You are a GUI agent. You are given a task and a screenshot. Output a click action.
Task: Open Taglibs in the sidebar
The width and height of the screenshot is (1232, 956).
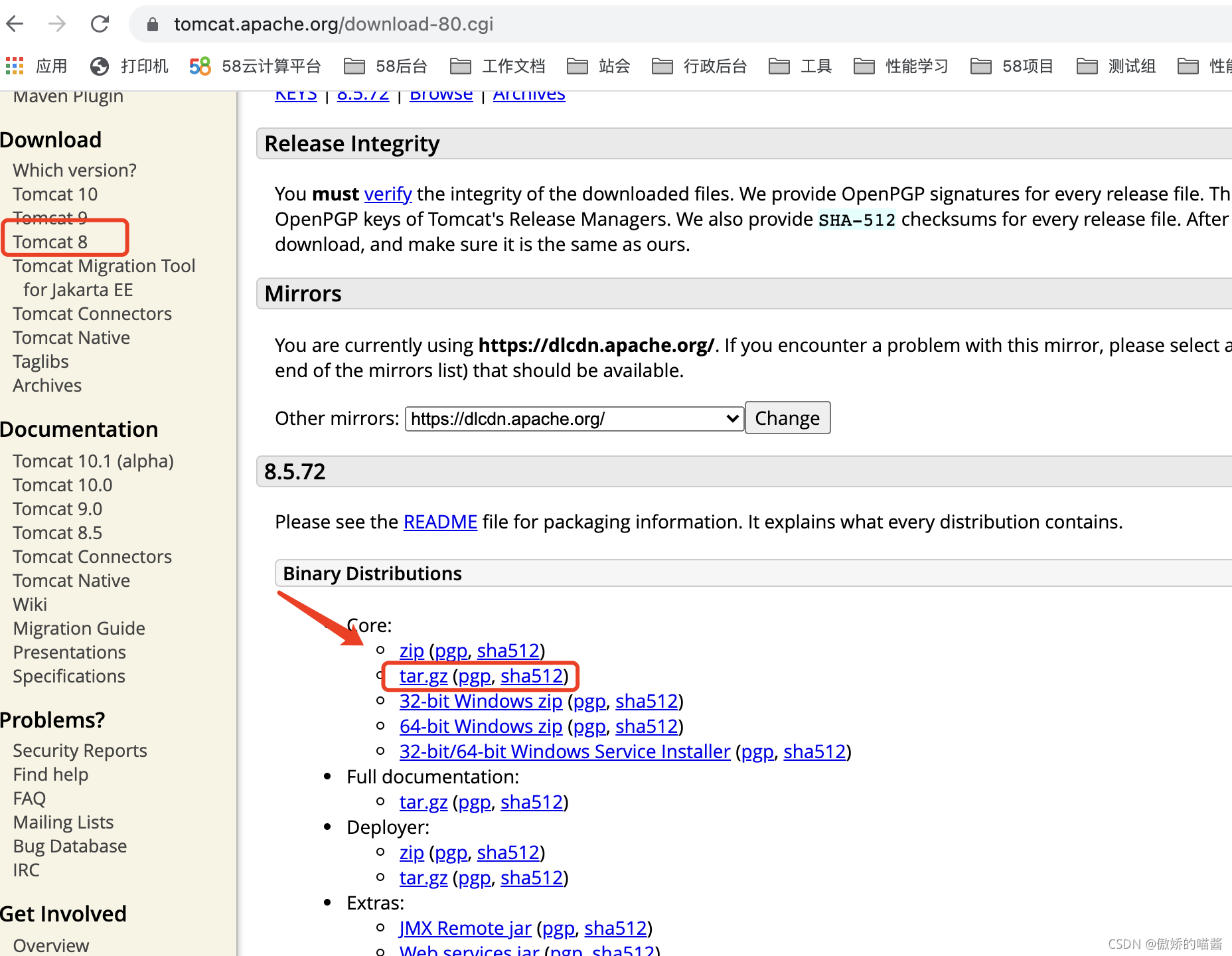40,362
